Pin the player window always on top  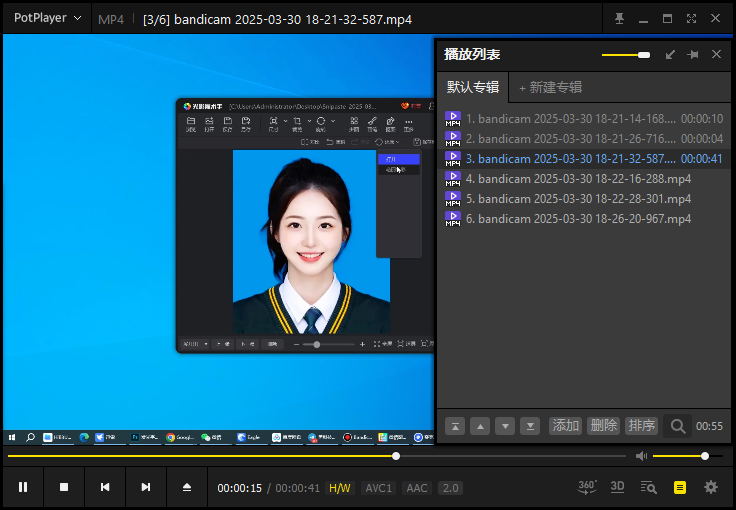(x=620, y=19)
